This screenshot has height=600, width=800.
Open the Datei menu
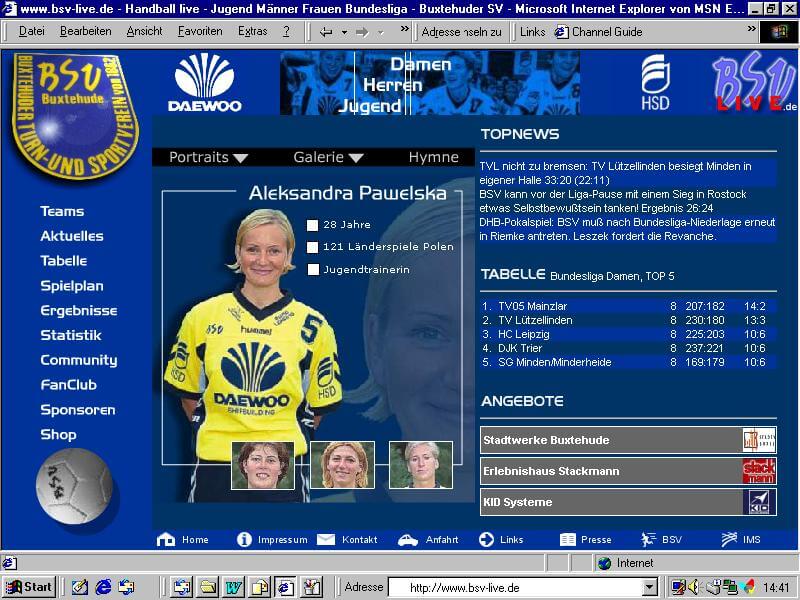pyautogui.click(x=32, y=32)
